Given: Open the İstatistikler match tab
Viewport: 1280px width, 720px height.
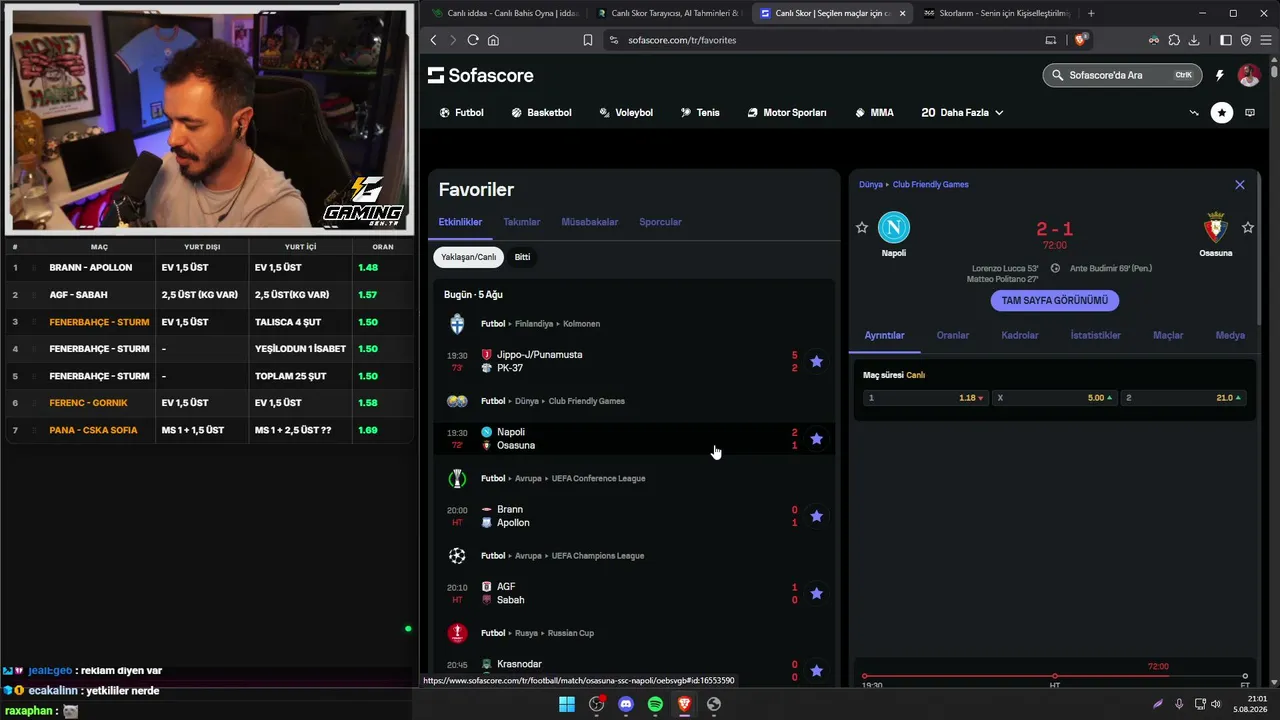Looking at the screenshot, I should point(1096,335).
